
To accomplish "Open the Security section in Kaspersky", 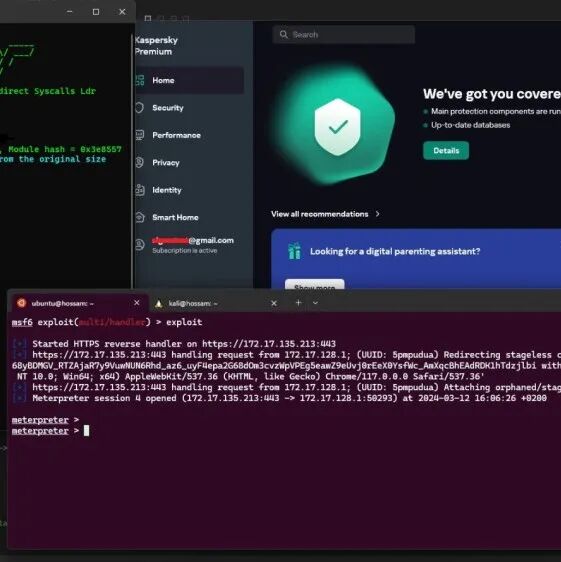I will click(x=167, y=108).
